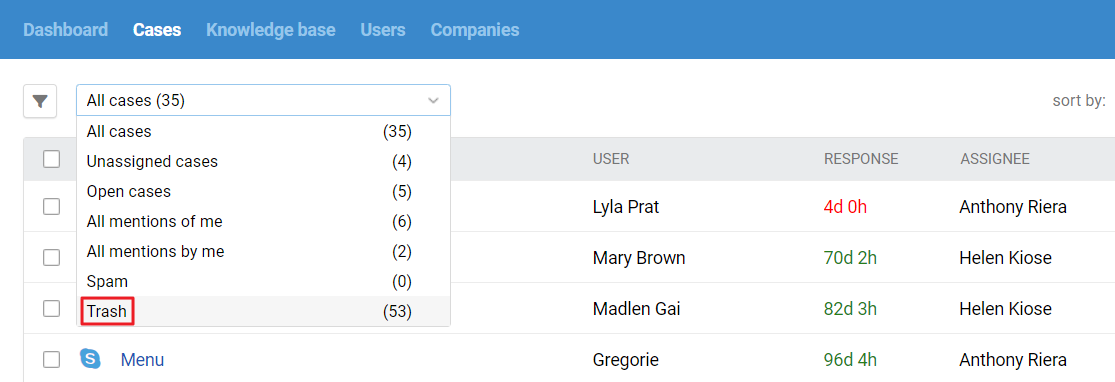The width and height of the screenshot is (1115, 382).
Task: Select the checkbox for Madlen Gai's case
Action: point(51,309)
